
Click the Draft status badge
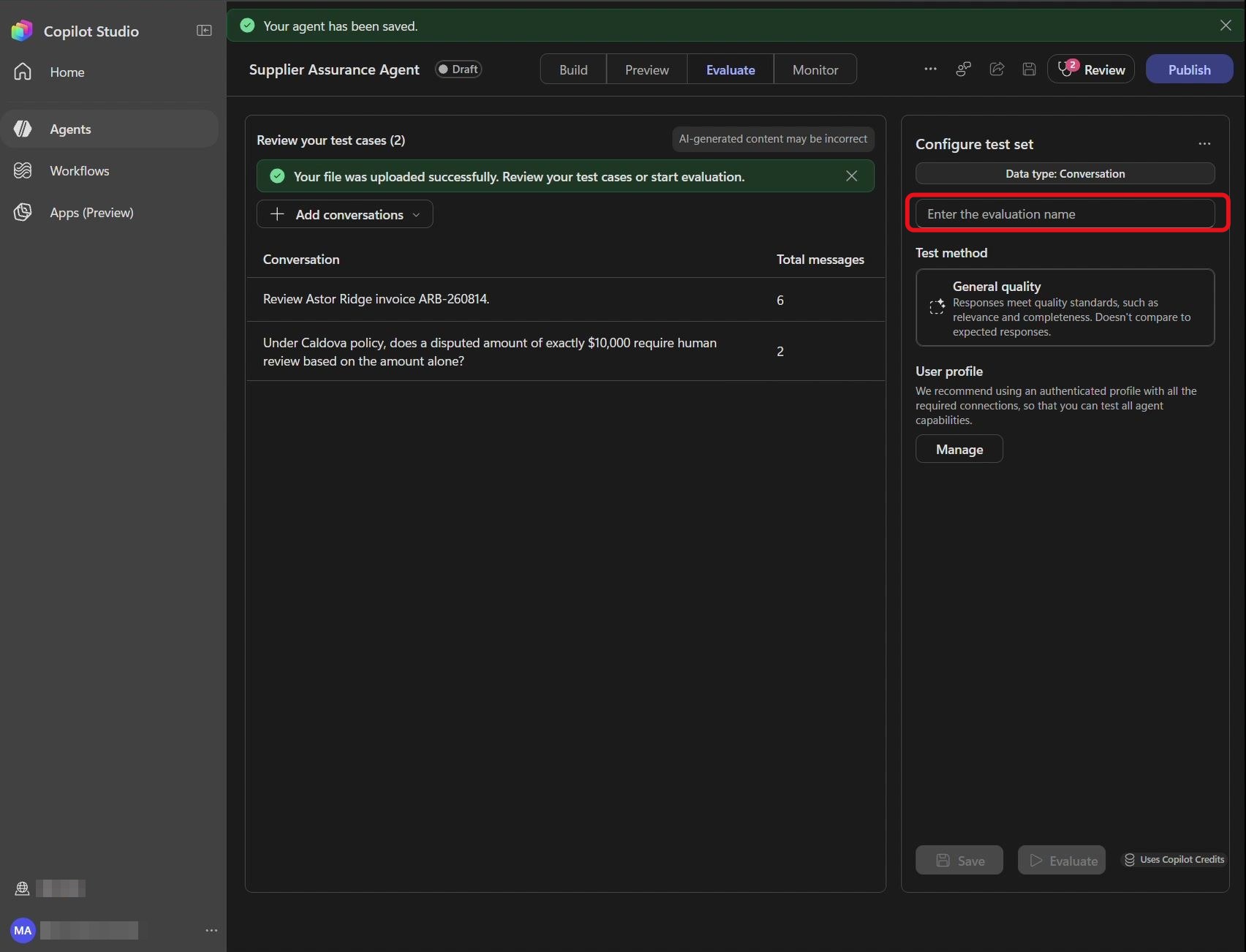click(458, 69)
